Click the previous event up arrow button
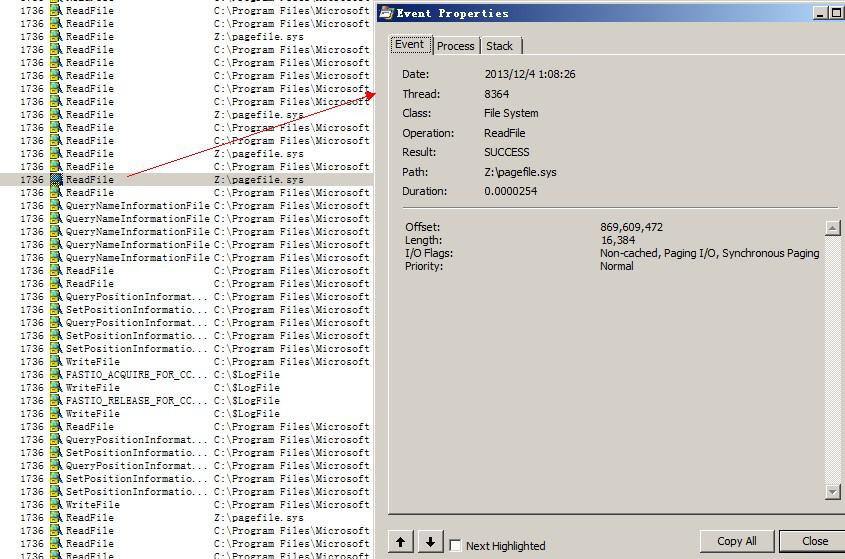Screen dimensions: 845x559 pos(400,542)
